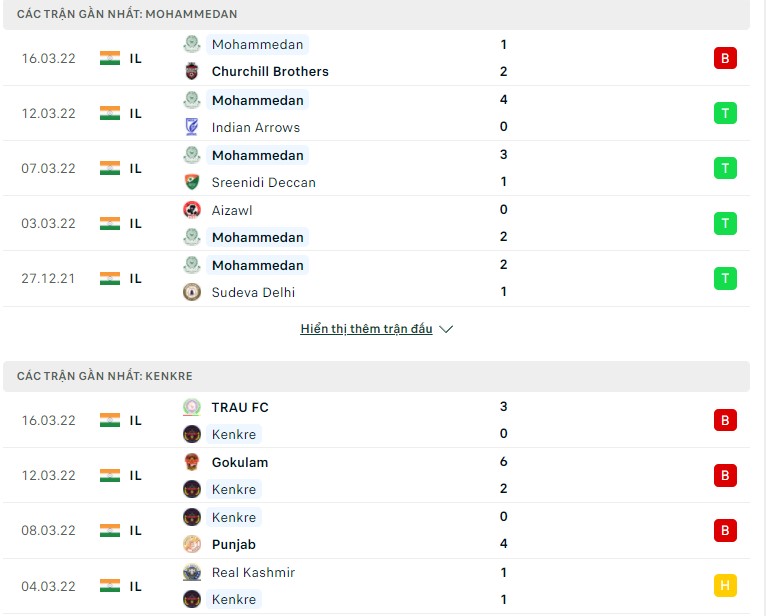
Task: Click the Sudeva Delhi team crest
Action: tap(192, 292)
